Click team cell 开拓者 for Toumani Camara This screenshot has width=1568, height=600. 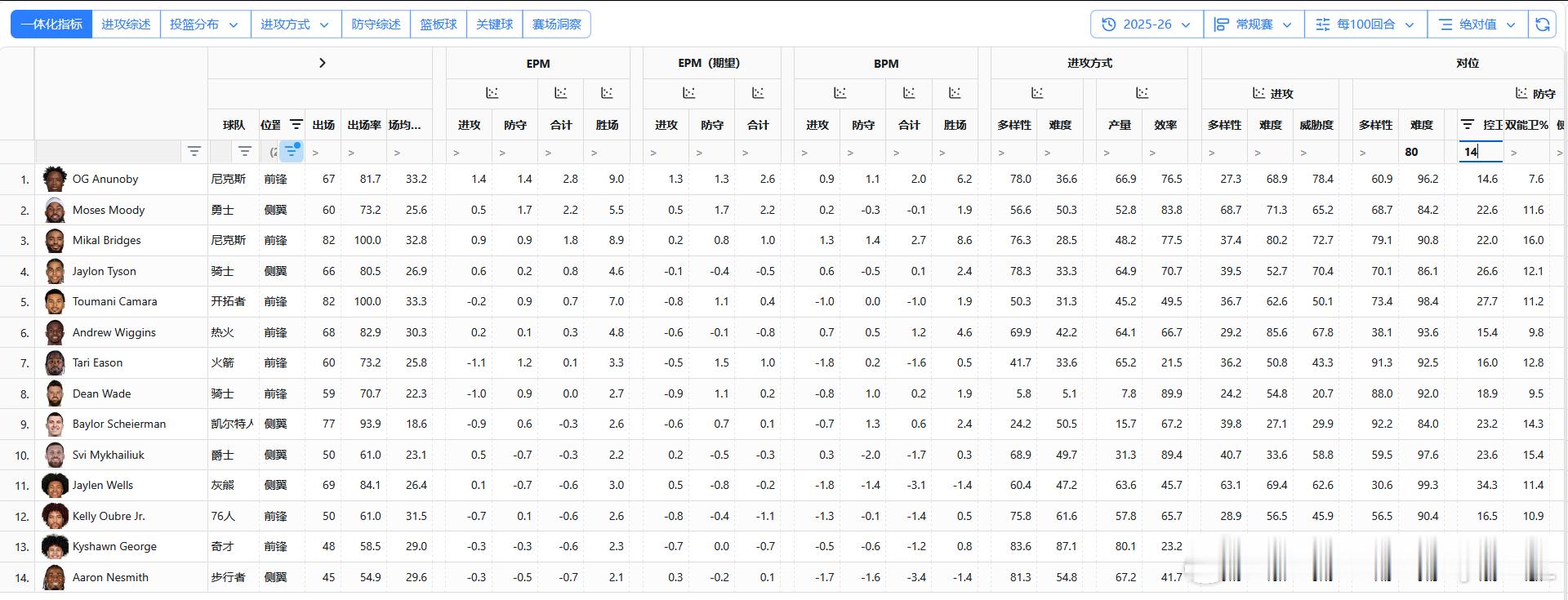(x=228, y=301)
